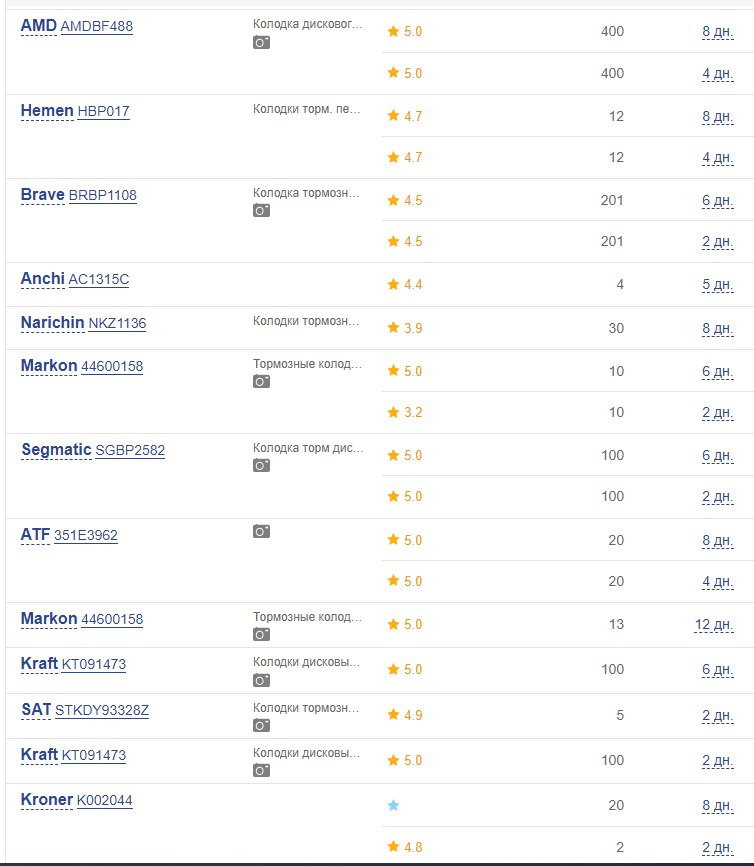
Task: Open photo icon for SAT STKDY93328Z
Action: coord(261,725)
